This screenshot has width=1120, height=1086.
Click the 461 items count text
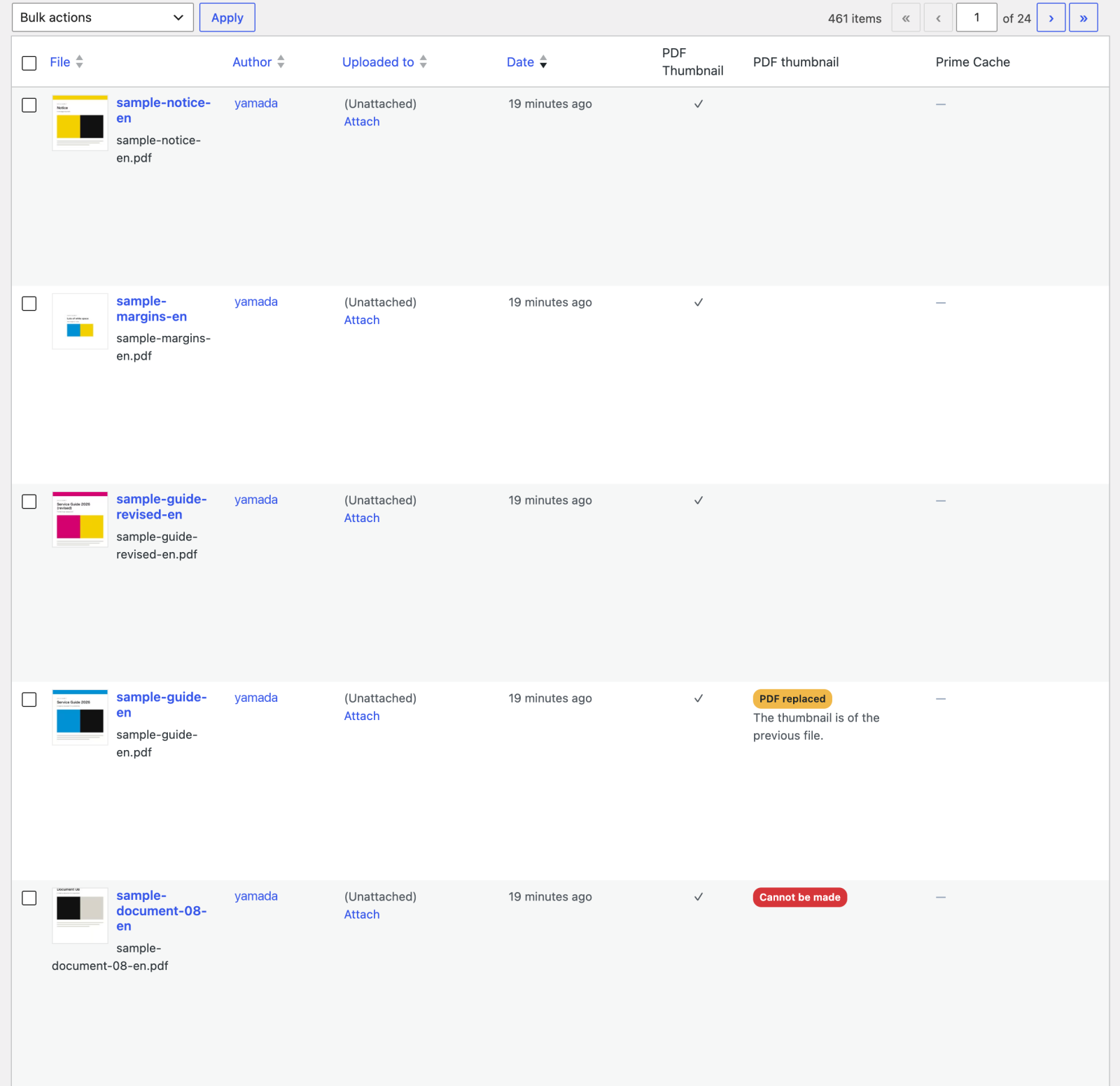click(855, 18)
